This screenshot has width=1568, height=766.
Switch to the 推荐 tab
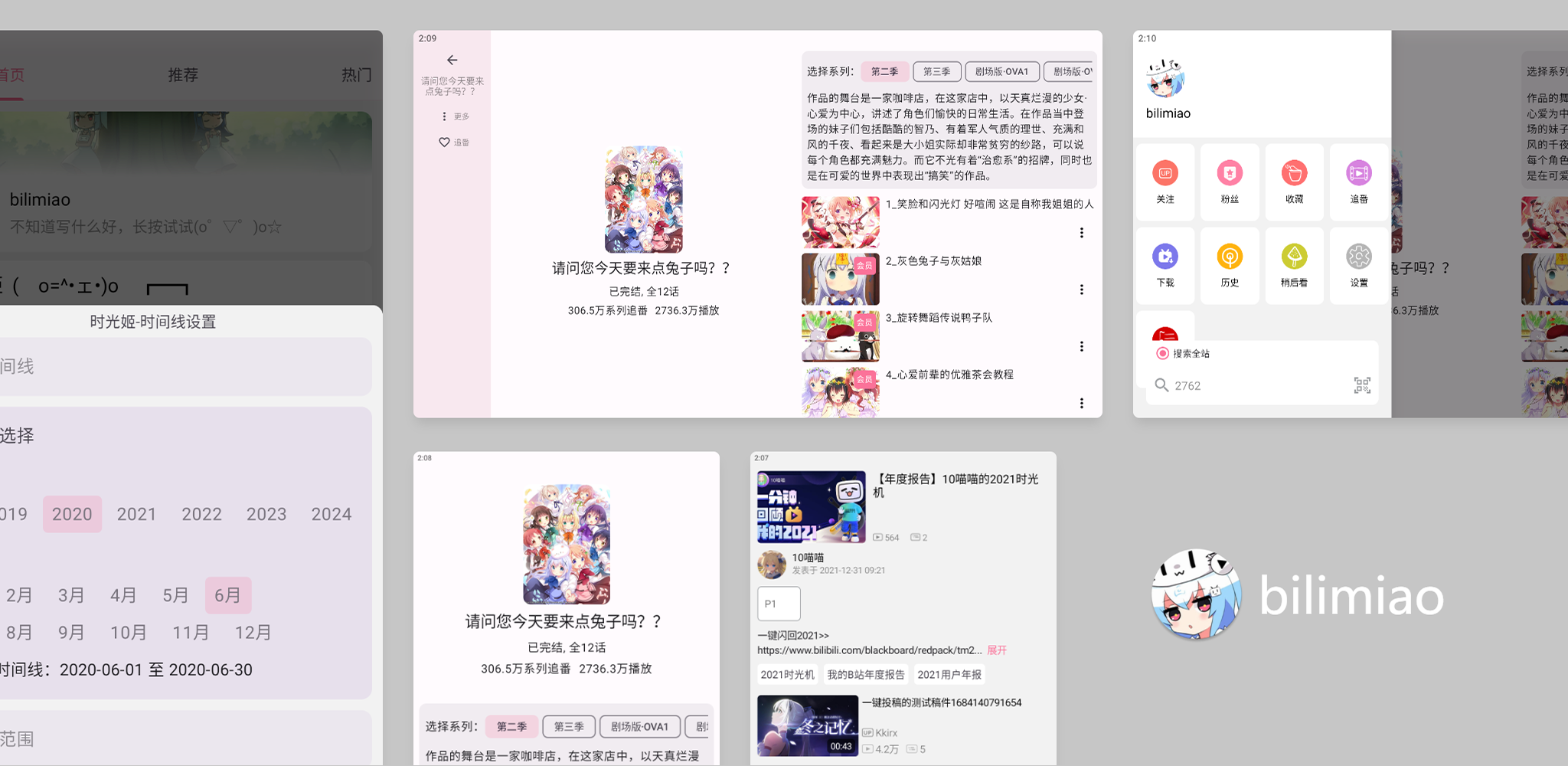tap(183, 75)
